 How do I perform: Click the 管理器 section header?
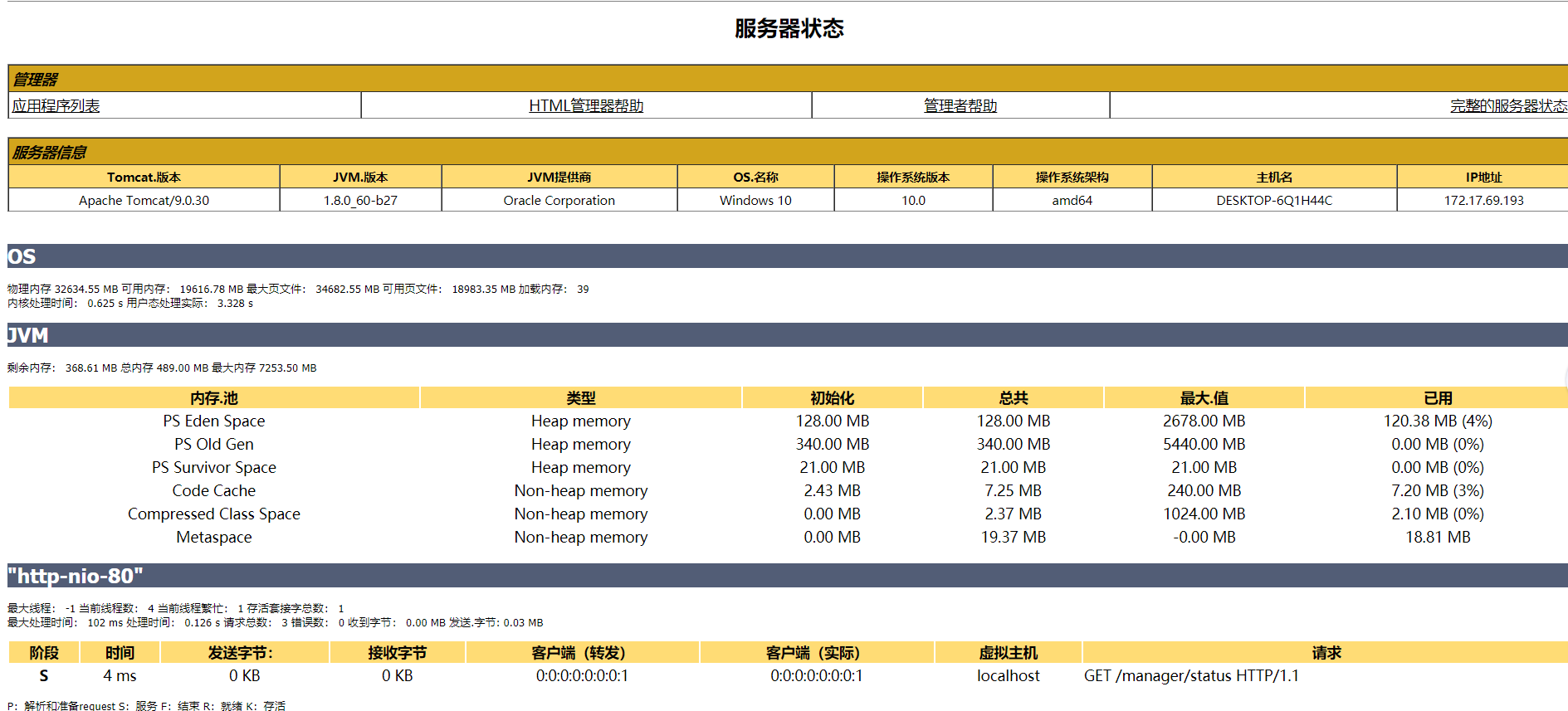pyautogui.click(x=788, y=79)
